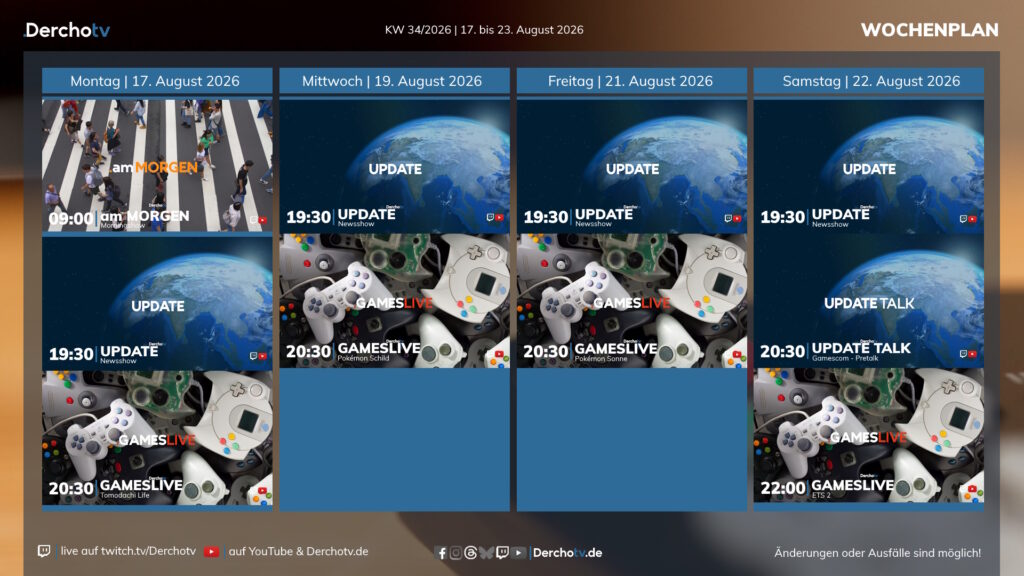Click the 09:00 time on Monday
Viewport: 1024px width, 576px height.
[71, 219]
